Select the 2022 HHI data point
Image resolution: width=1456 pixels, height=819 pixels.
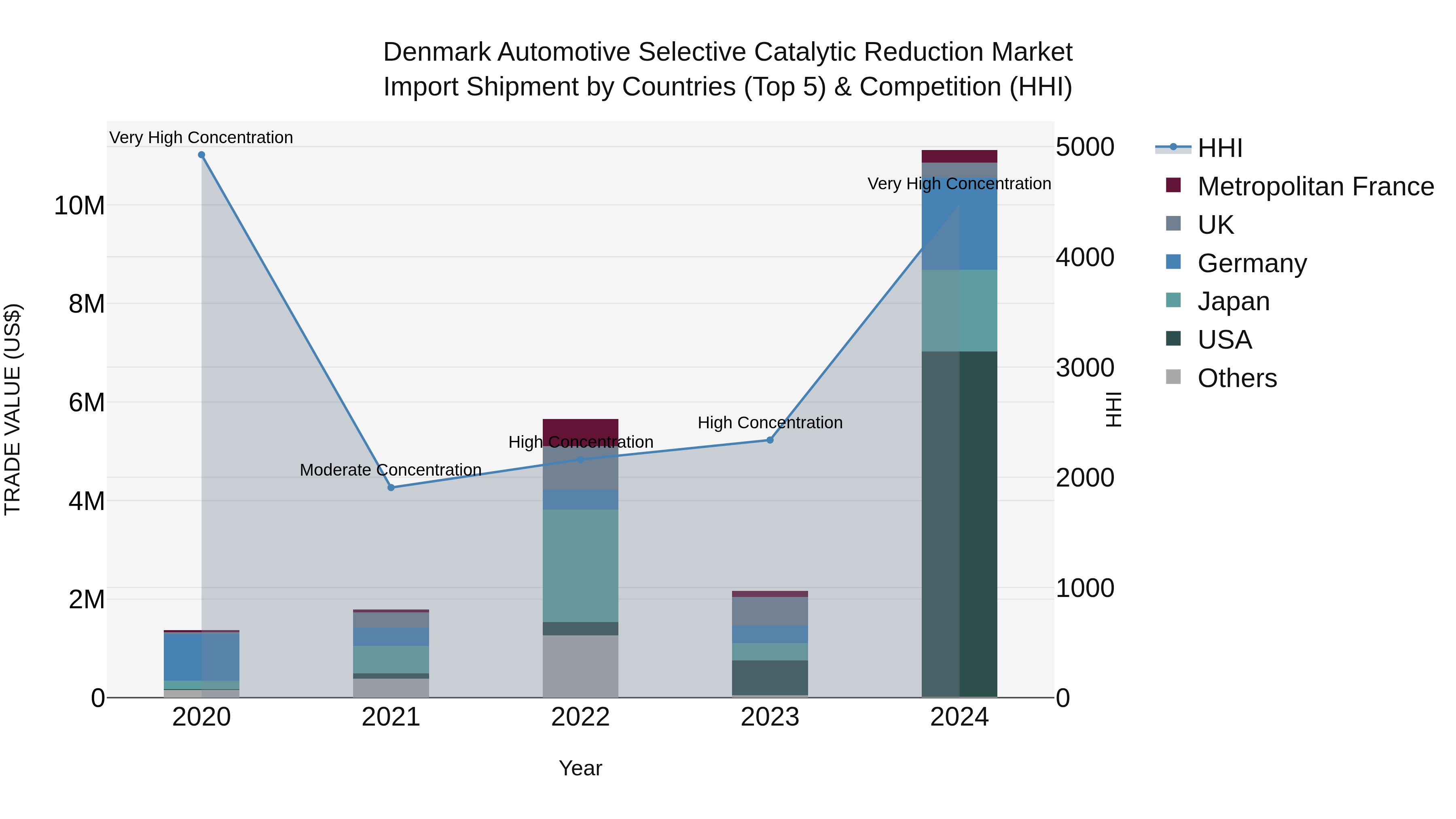coord(580,459)
